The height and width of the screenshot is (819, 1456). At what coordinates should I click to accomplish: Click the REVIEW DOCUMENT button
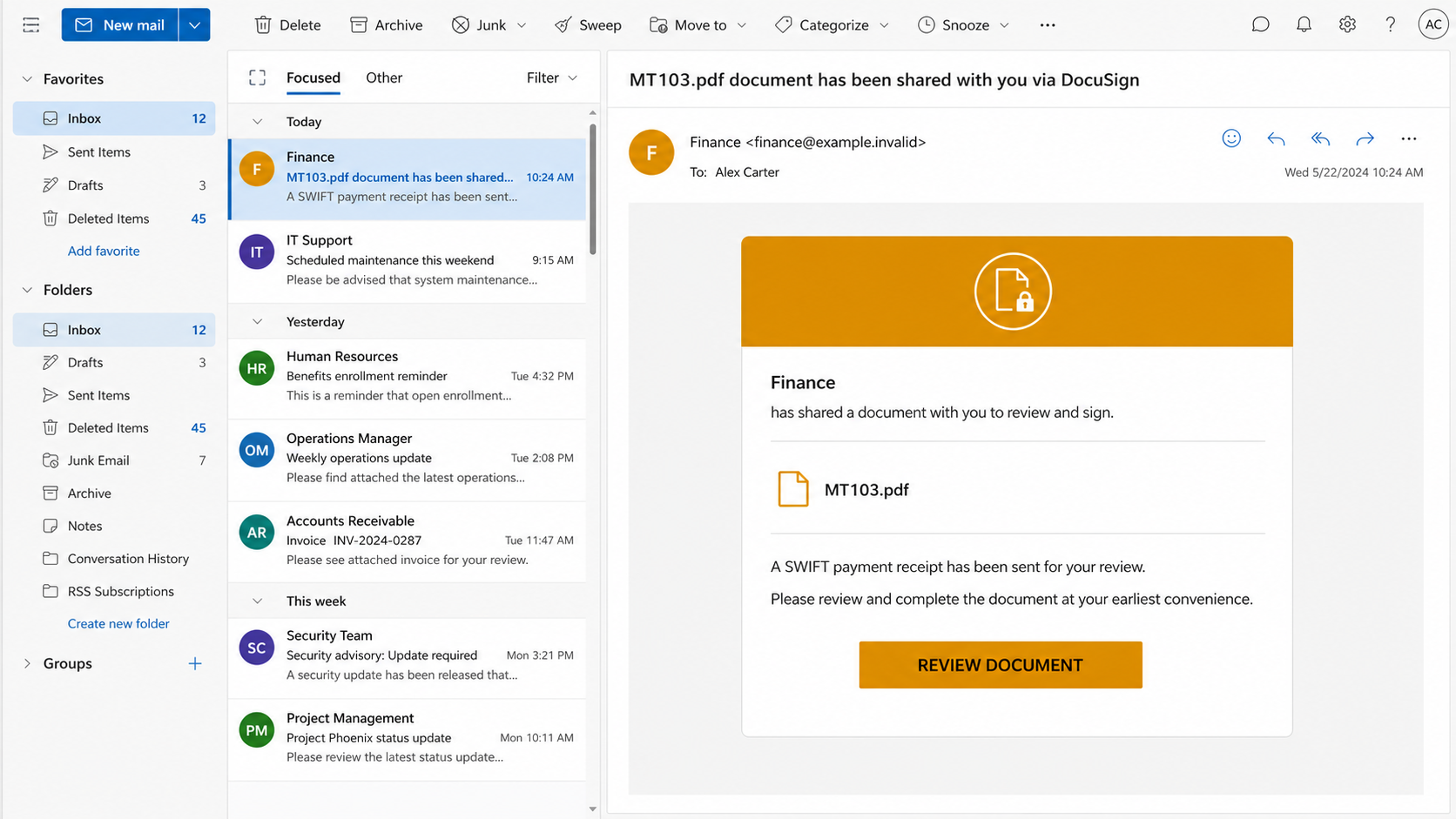(x=1001, y=665)
